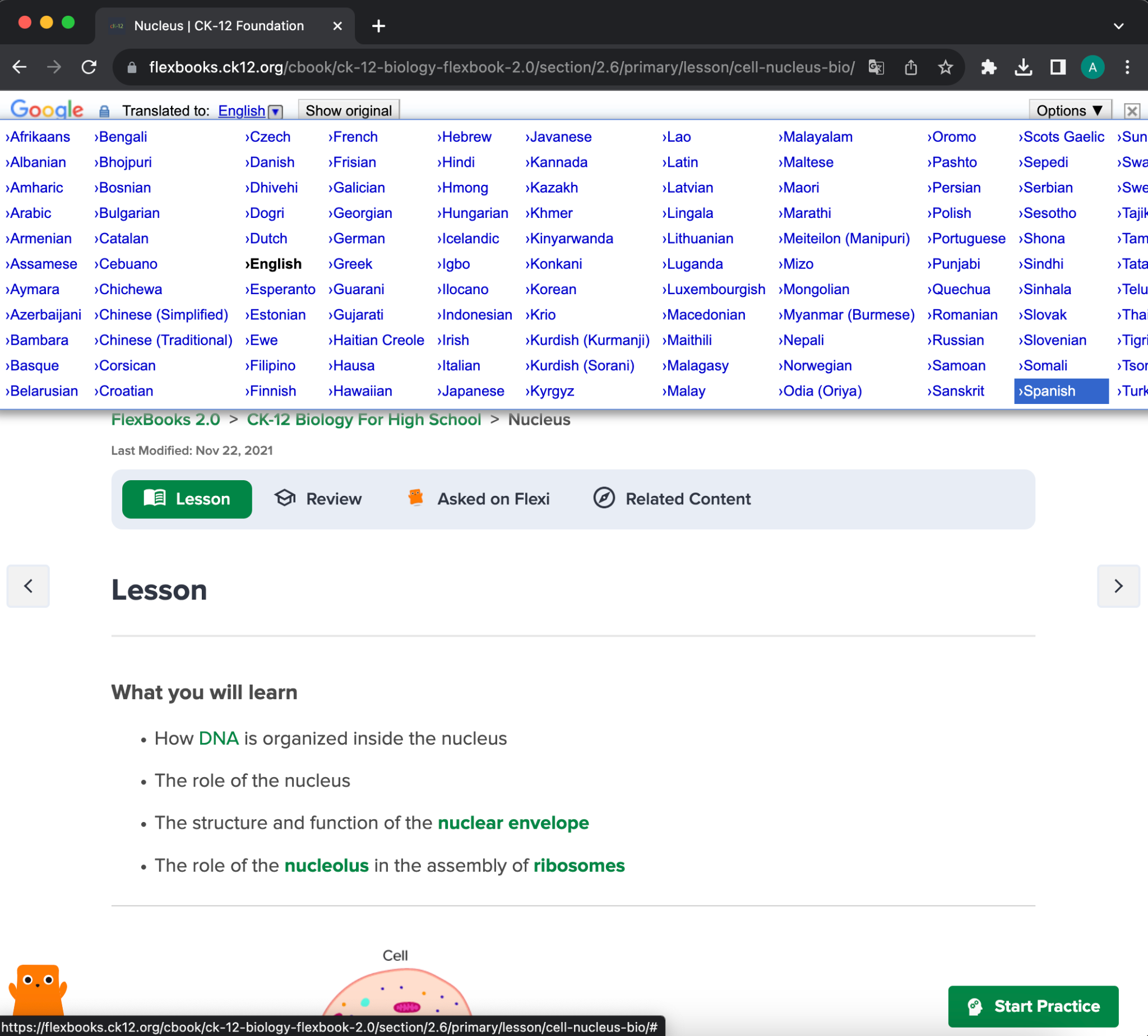
Task: Bookmark this page with the star icon
Action: click(x=945, y=67)
